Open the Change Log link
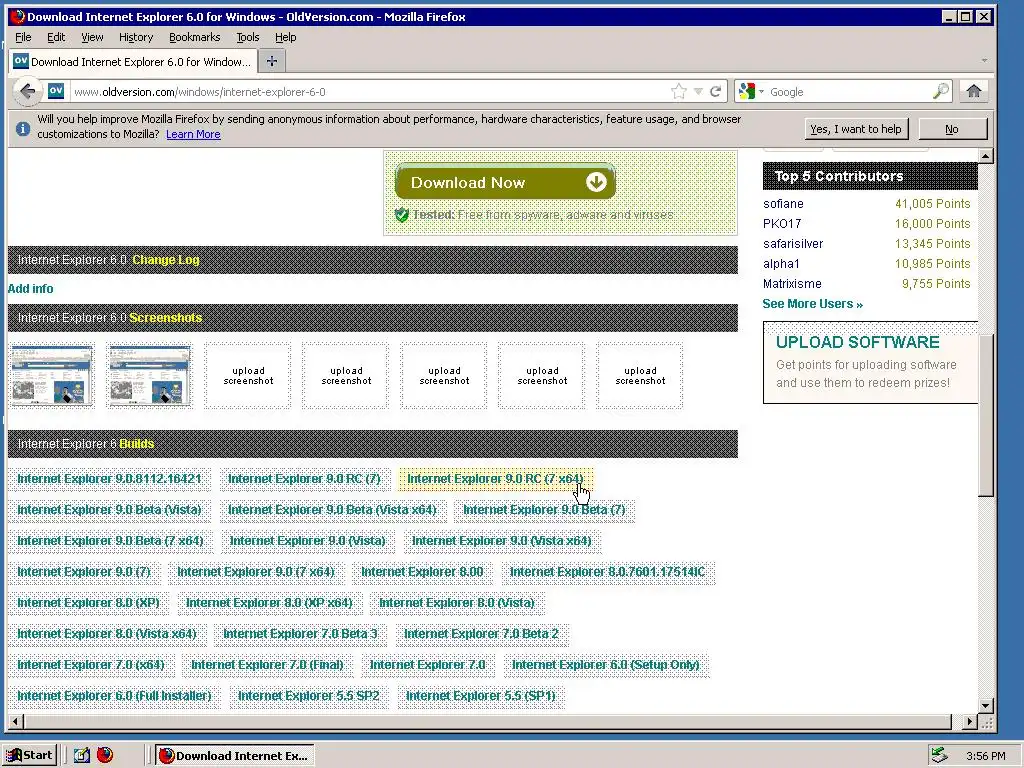The image size is (1024, 768). [x=166, y=259]
